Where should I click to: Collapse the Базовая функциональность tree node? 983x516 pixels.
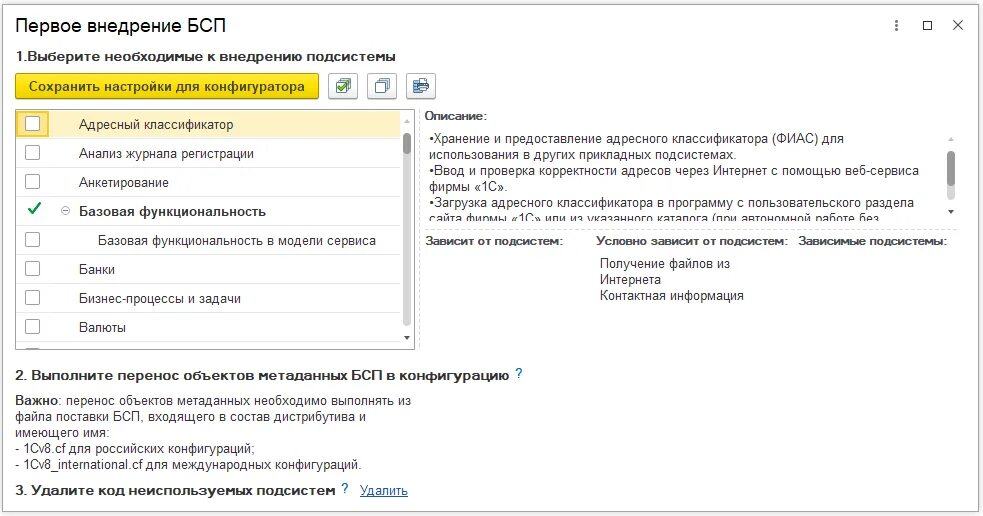pyautogui.click(x=65, y=211)
